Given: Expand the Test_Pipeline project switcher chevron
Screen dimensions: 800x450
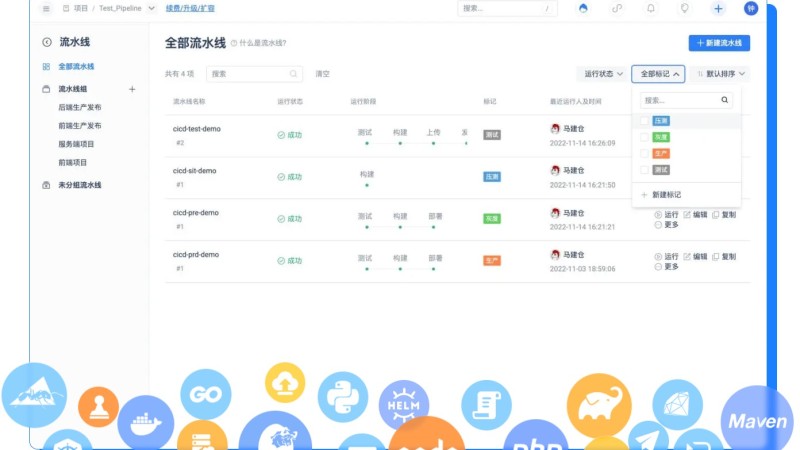Looking at the screenshot, I should 152,8.
